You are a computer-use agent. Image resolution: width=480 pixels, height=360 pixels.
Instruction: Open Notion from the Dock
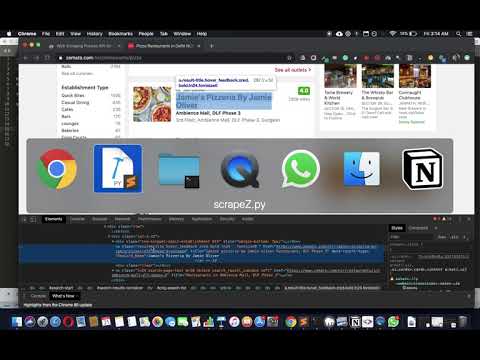(x=355, y=322)
